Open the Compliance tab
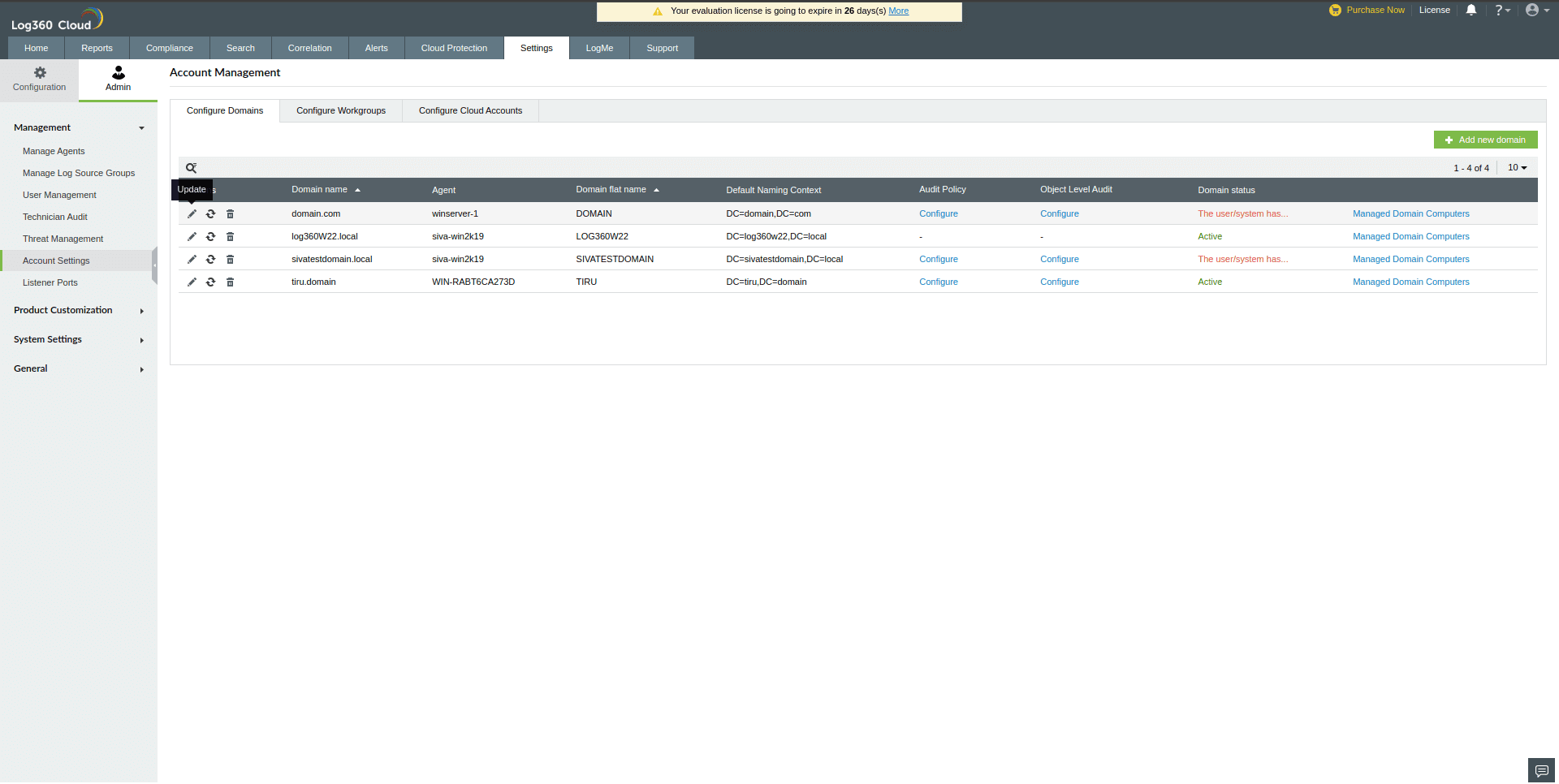This screenshot has height=784, width=1559. tap(170, 48)
